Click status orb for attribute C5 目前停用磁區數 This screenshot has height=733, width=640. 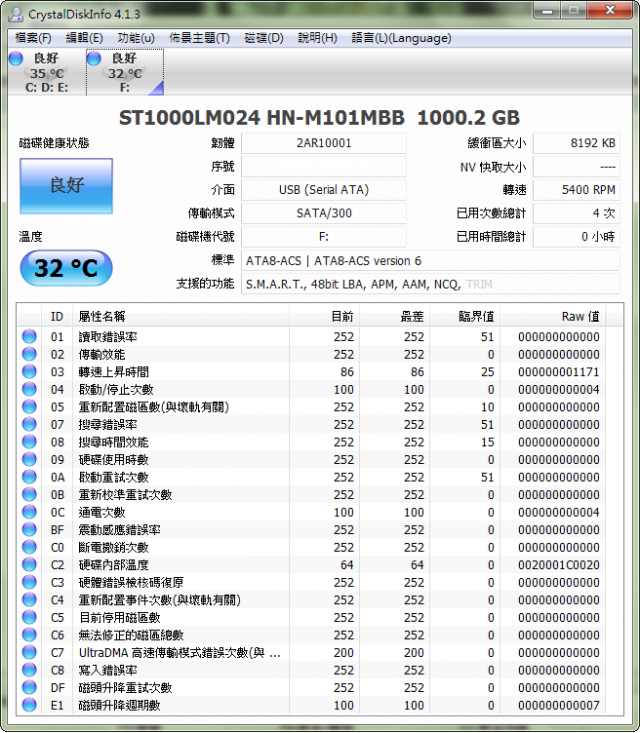pyautogui.click(x=29, y=617)
